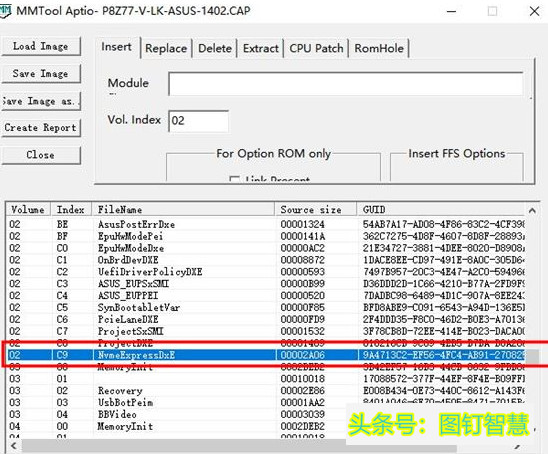Screen dimensions: 548x454
Task: Switch to the Extract tab
Action: tap(261, 48)
